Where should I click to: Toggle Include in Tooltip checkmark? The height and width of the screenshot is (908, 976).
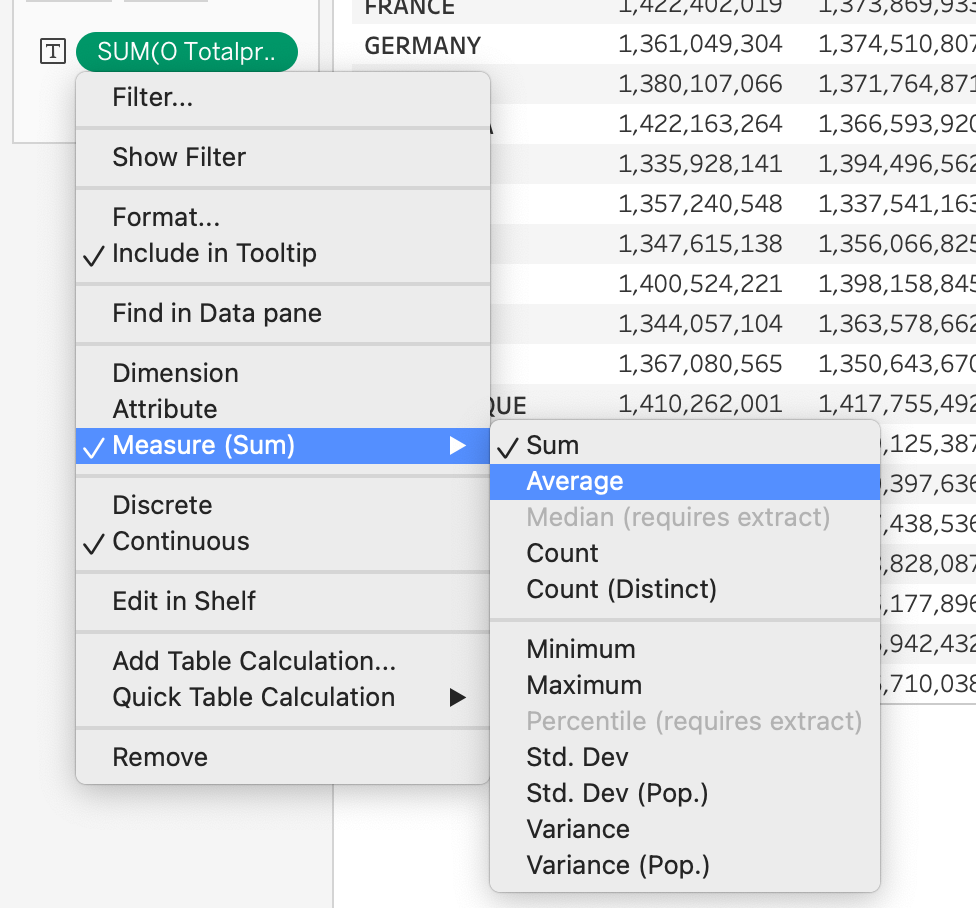pyautogui.click(x=214, y=253)
